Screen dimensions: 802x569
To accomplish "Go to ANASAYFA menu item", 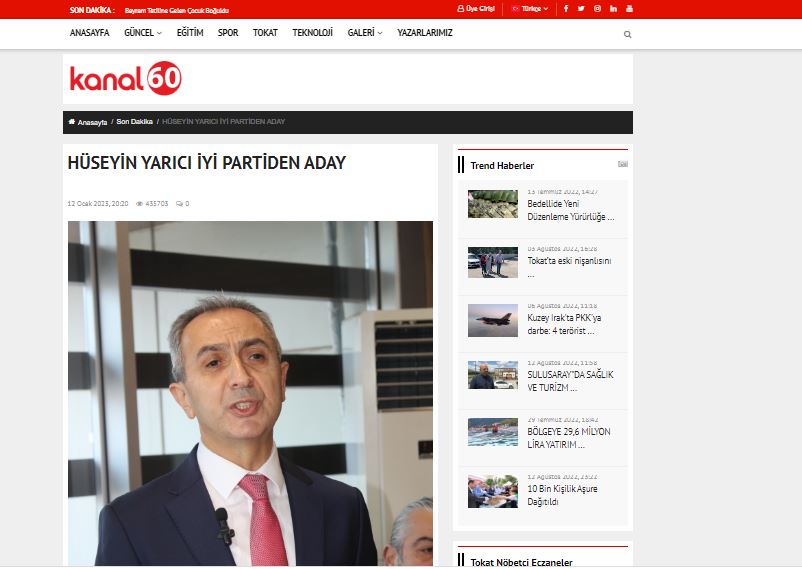I will click(90, 33).
